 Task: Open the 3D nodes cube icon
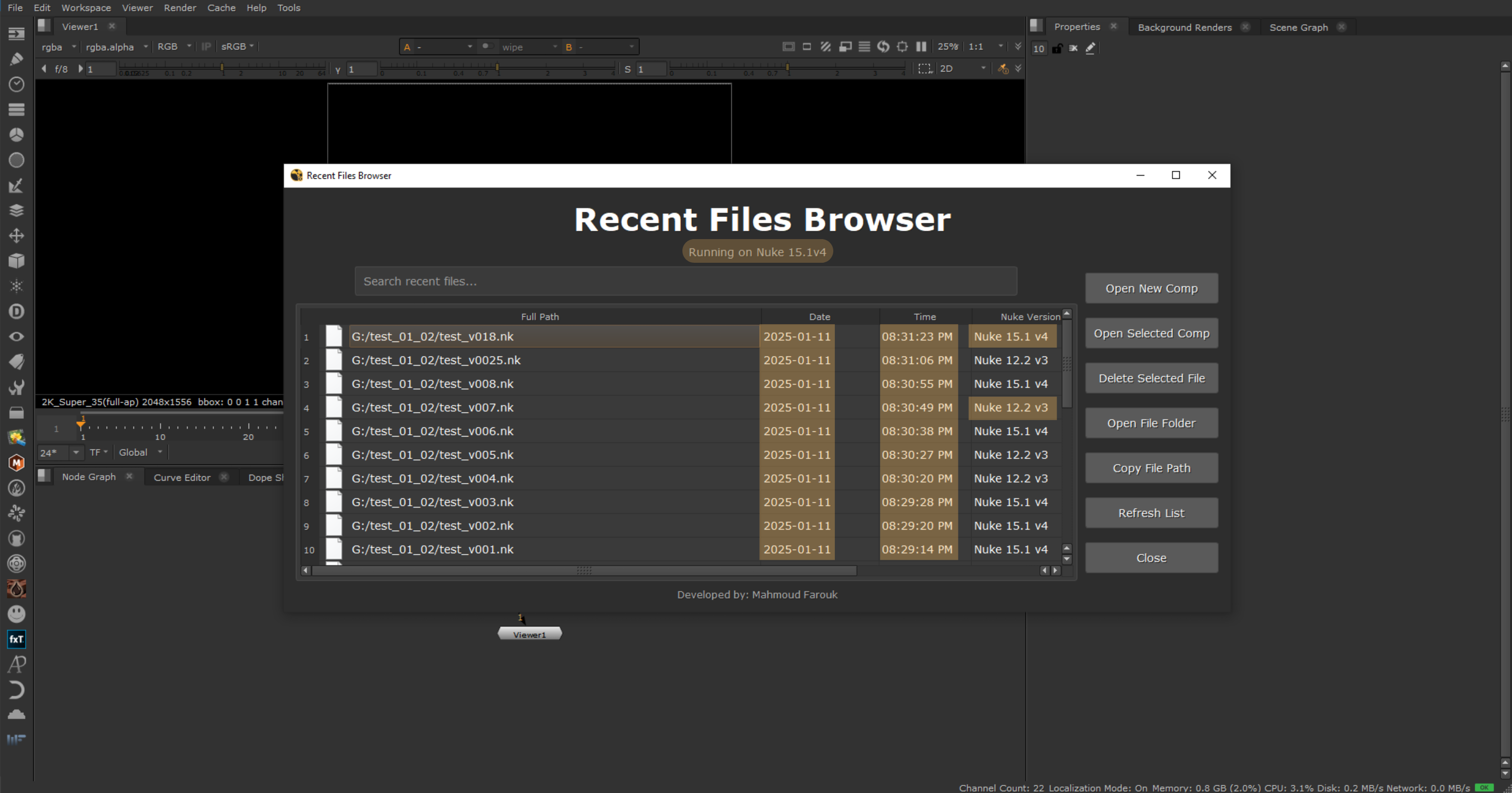tap(16, 261)
